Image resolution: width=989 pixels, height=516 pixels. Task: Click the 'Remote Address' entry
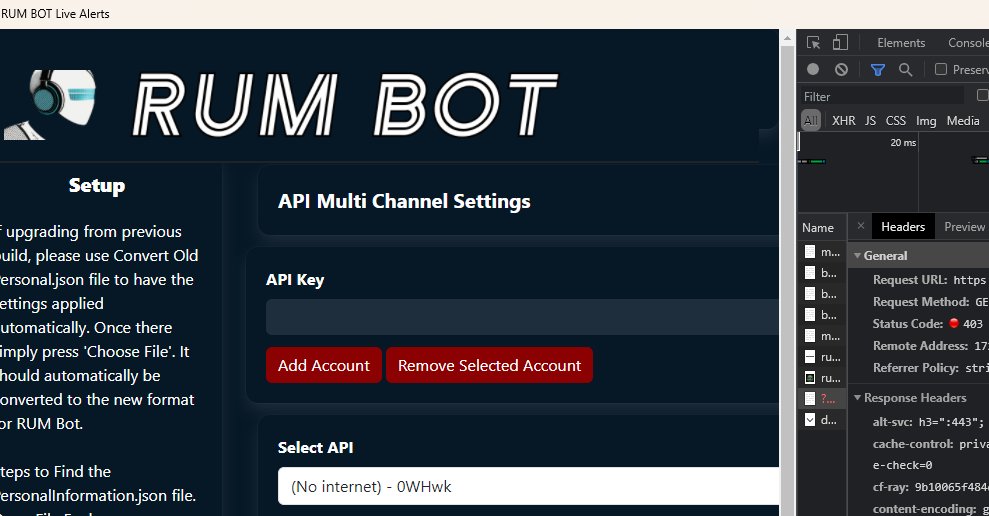coord(930,346)
